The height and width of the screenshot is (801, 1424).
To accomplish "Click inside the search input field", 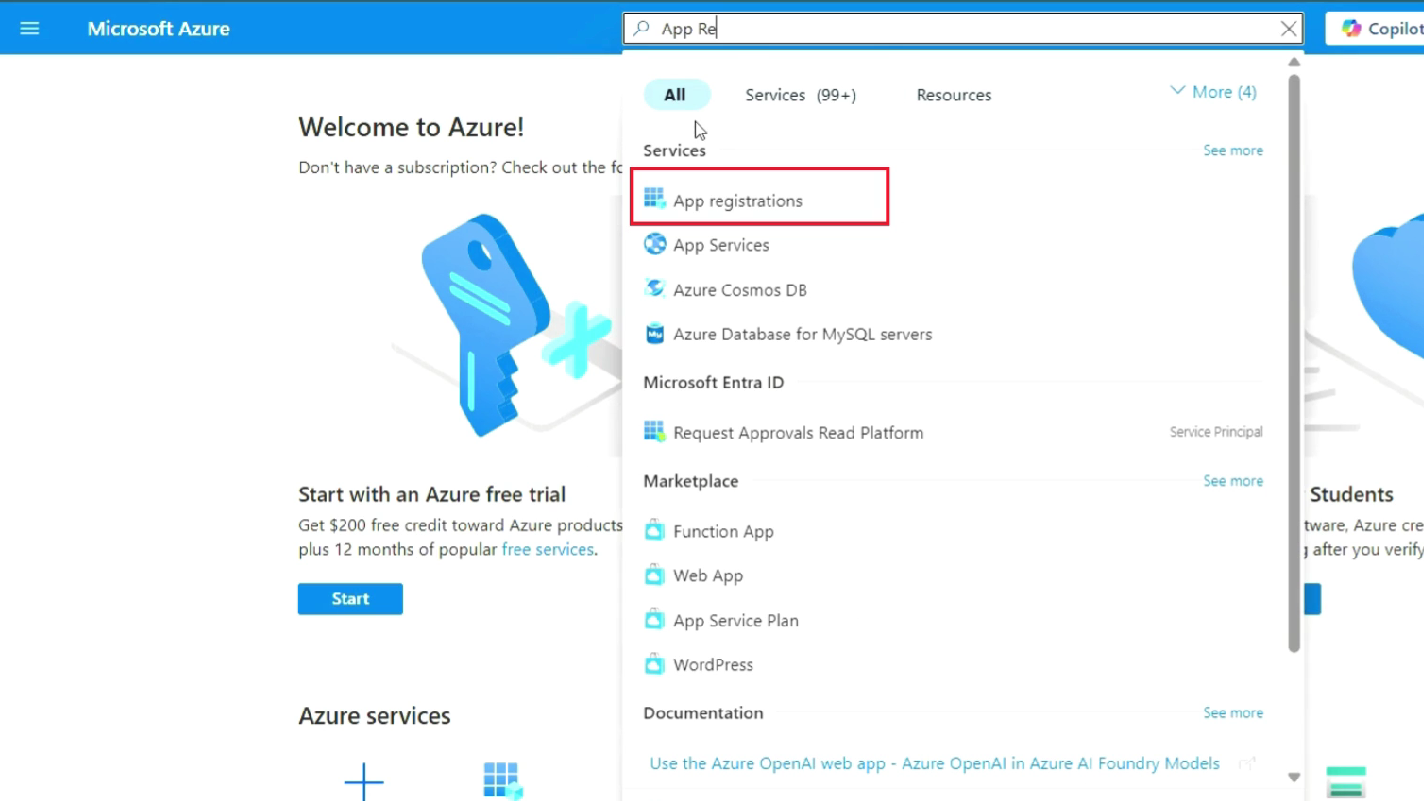I will pos(965,29).
